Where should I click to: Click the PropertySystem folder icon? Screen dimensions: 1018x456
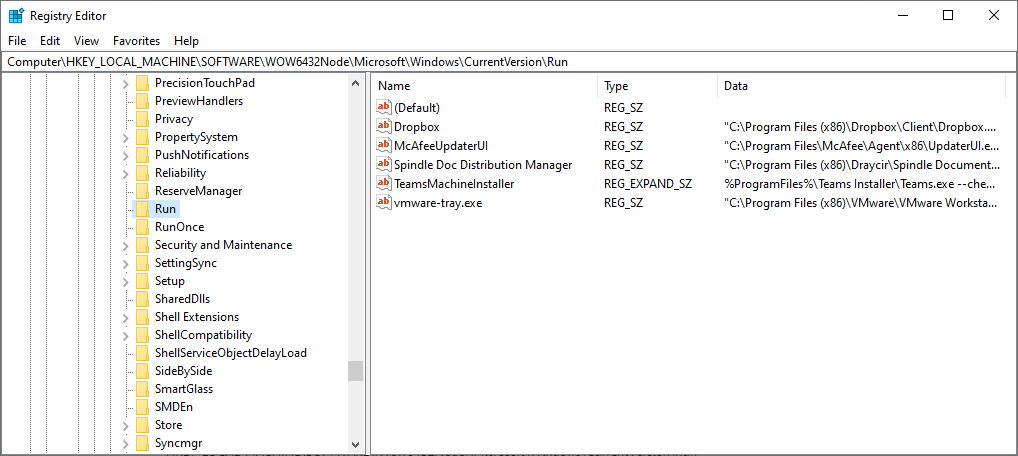143,137
